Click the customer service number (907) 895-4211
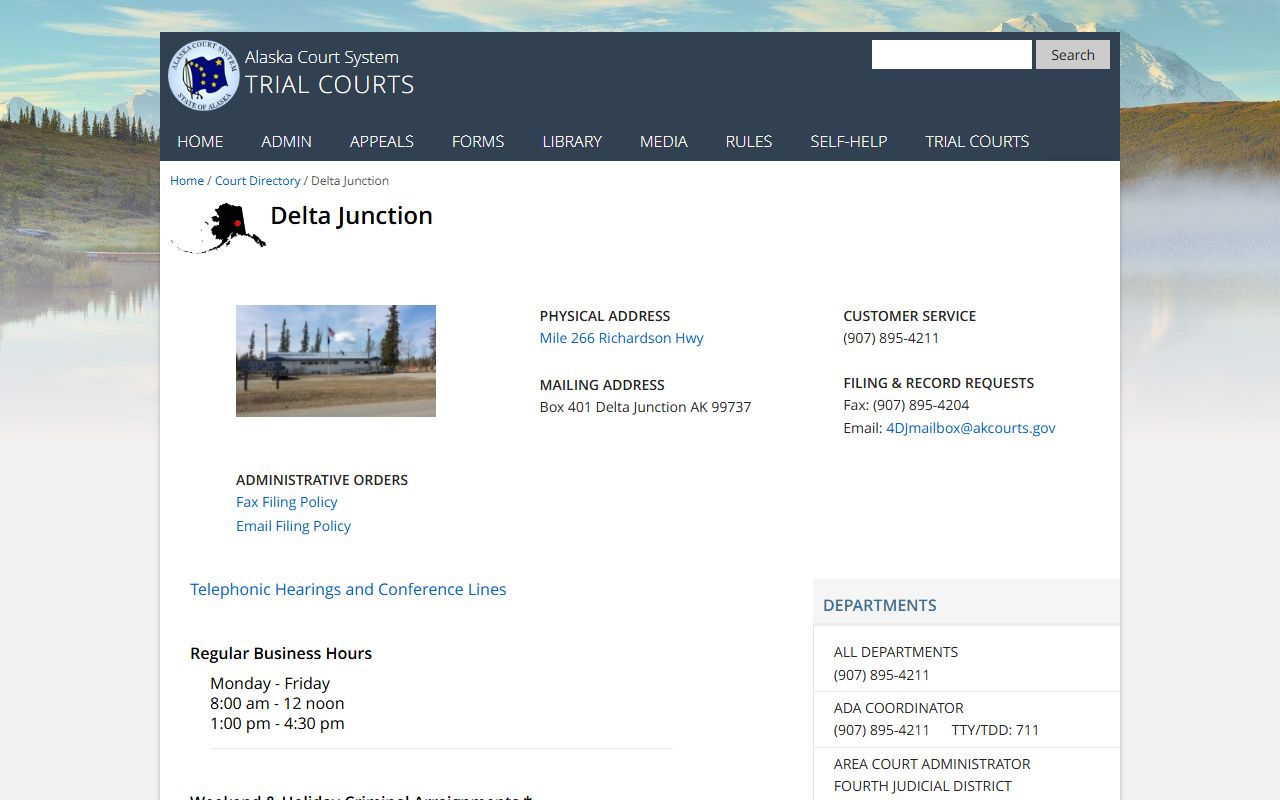This screenshot has height=800, width=1280. 892,338
